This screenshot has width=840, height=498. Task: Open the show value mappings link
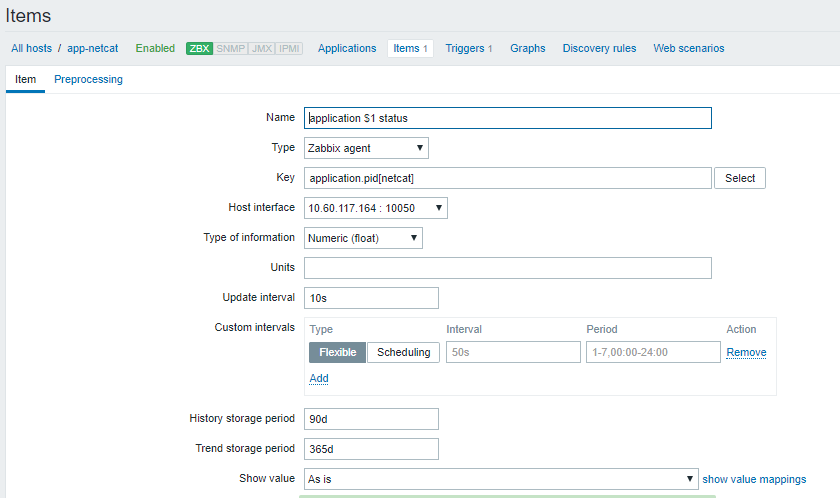[x=754, y=479]
